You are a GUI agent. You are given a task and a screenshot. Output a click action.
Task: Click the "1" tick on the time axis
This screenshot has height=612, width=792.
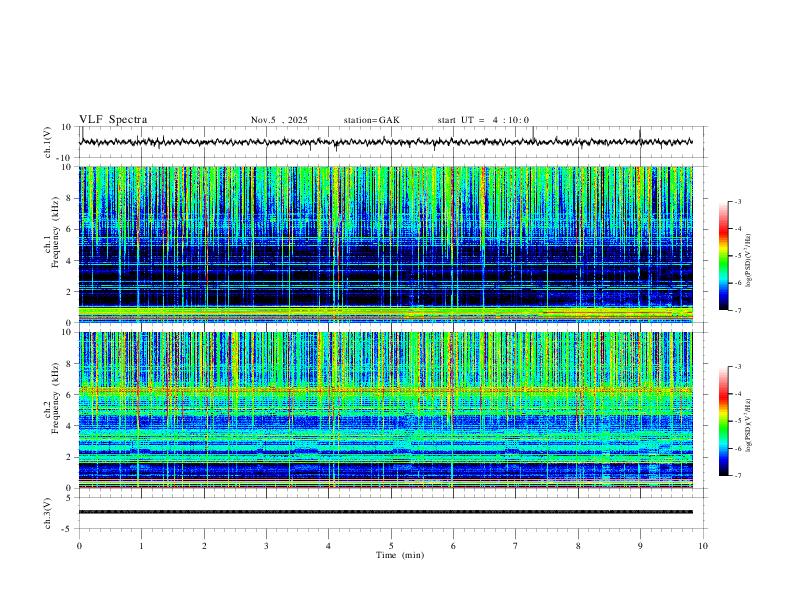click(x=142, y=546)
